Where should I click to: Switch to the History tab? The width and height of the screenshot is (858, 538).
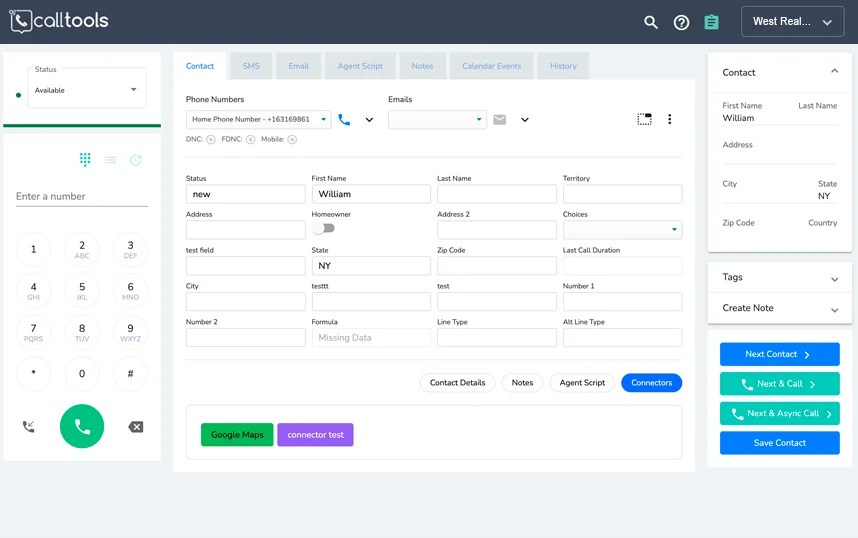[x=563, y=66]
